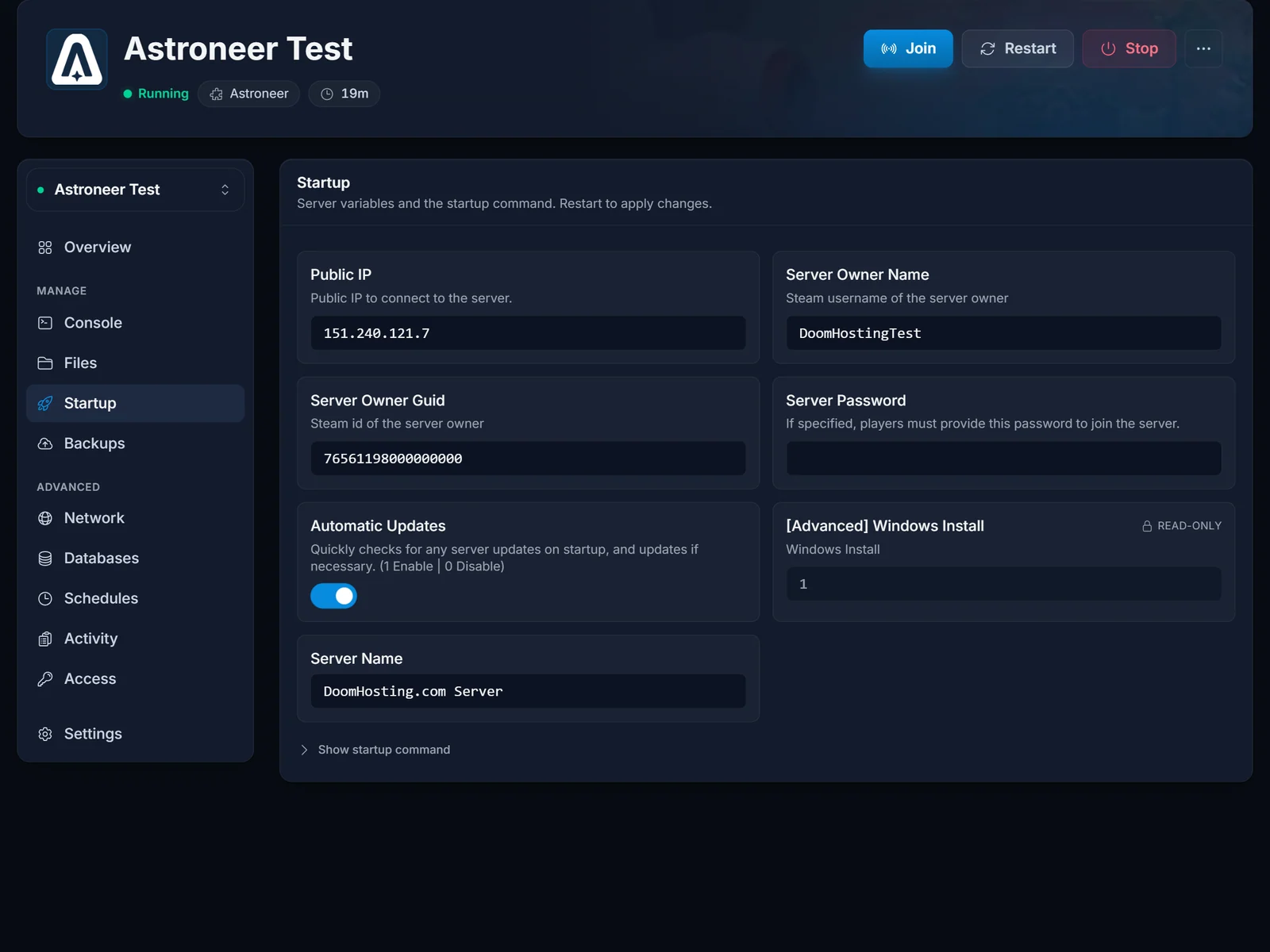
Task: Click the 'Astroneer Test' page title
Action: coord(238,48)
